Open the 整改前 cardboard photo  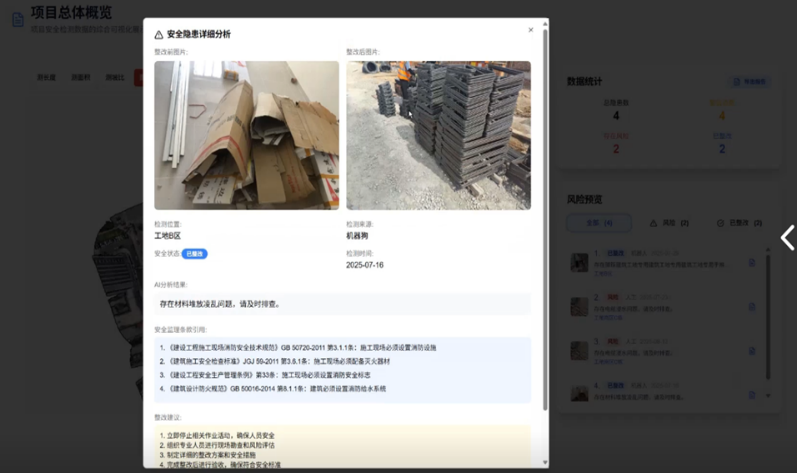coord(246,135)
